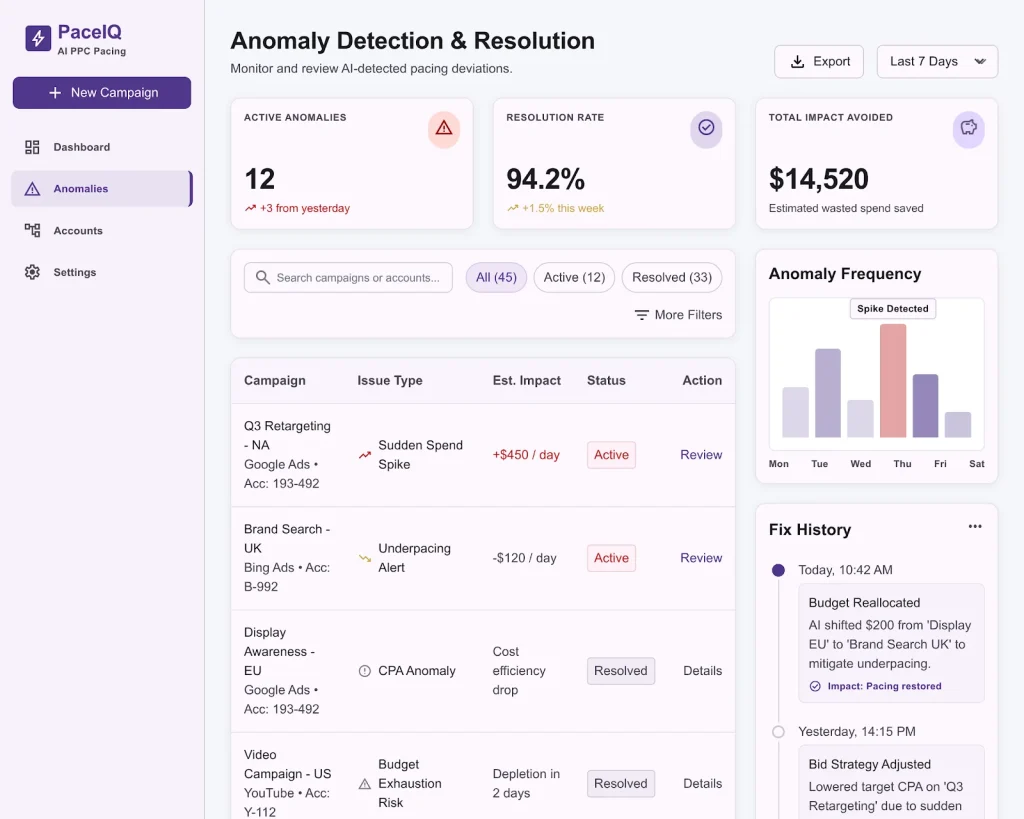Image resolution: width=1024 pixels, height=819 pixels.
Task: Click the PaceIQ lightning bolt logo
Action: coord(38,38)
